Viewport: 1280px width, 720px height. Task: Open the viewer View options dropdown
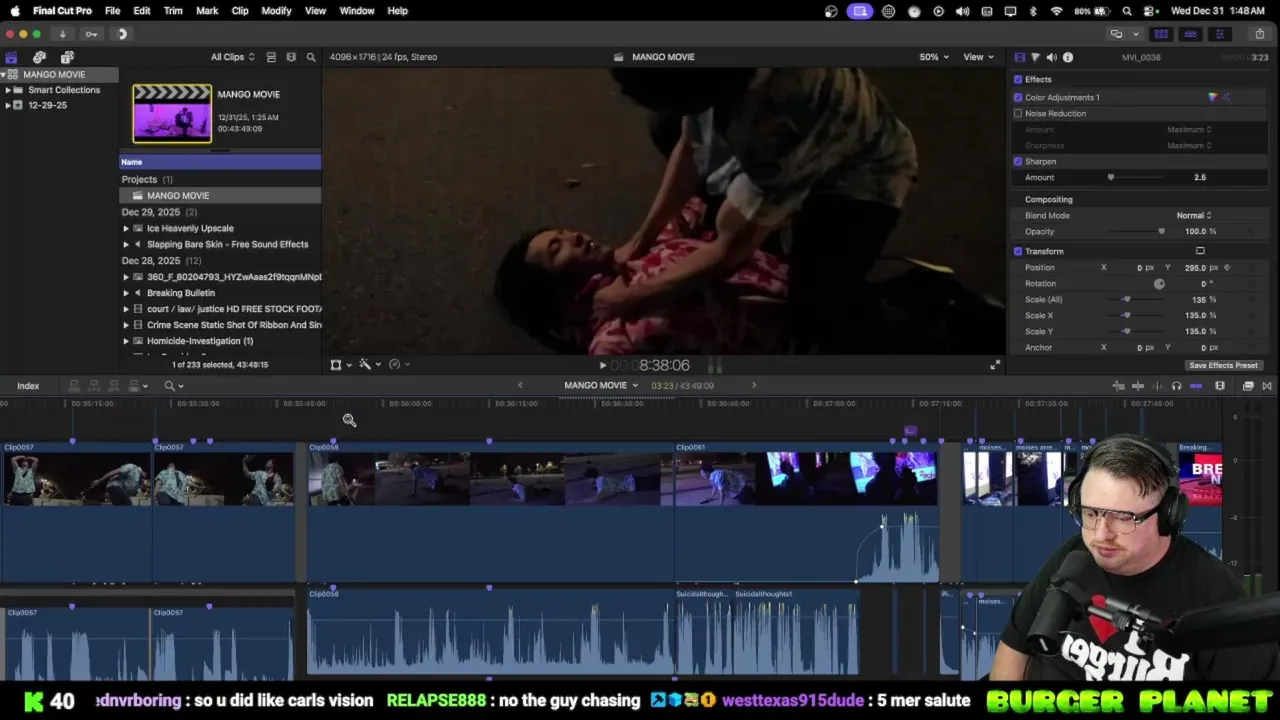[977, 57]
